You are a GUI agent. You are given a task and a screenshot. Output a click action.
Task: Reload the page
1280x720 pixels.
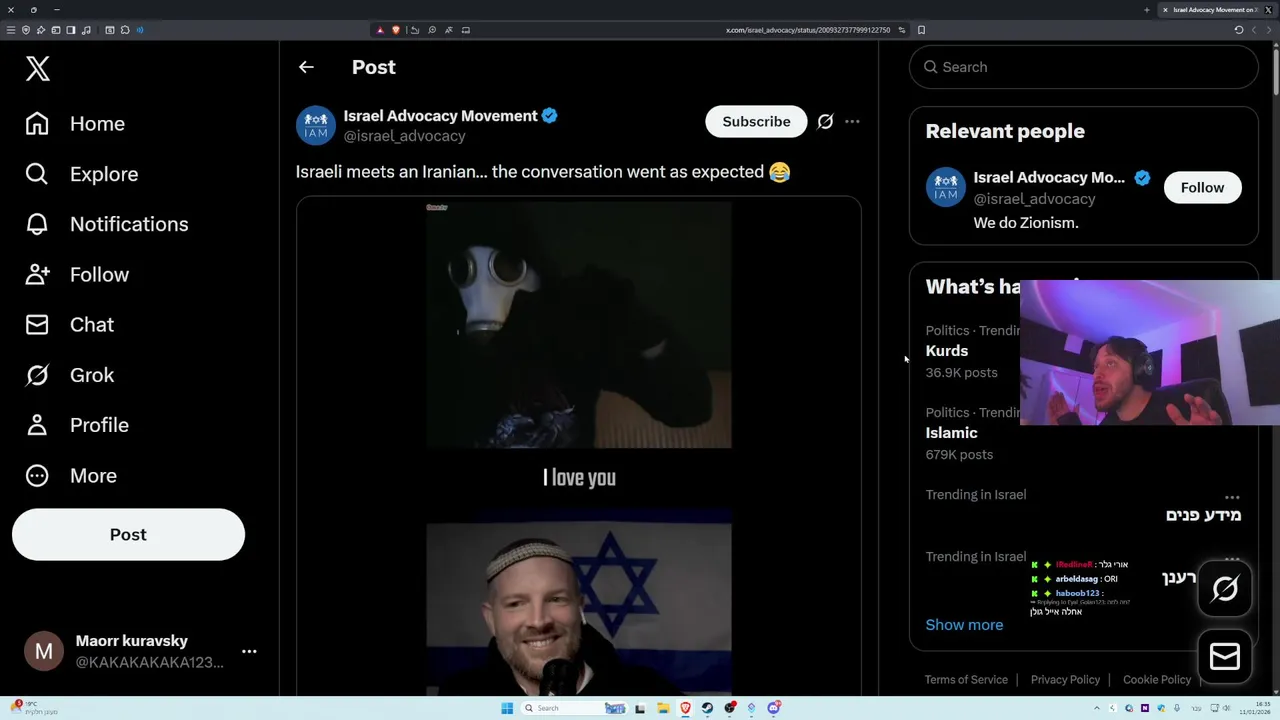tap(1238, 30)
